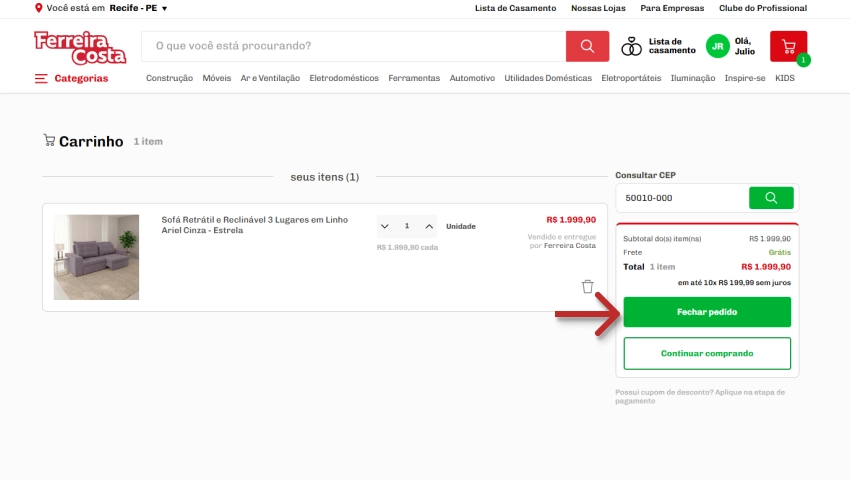Image resolution: width=850 pixels, height=480 pixels.
Task: Click the location pin icon
Action: click(x=38, y=8)
